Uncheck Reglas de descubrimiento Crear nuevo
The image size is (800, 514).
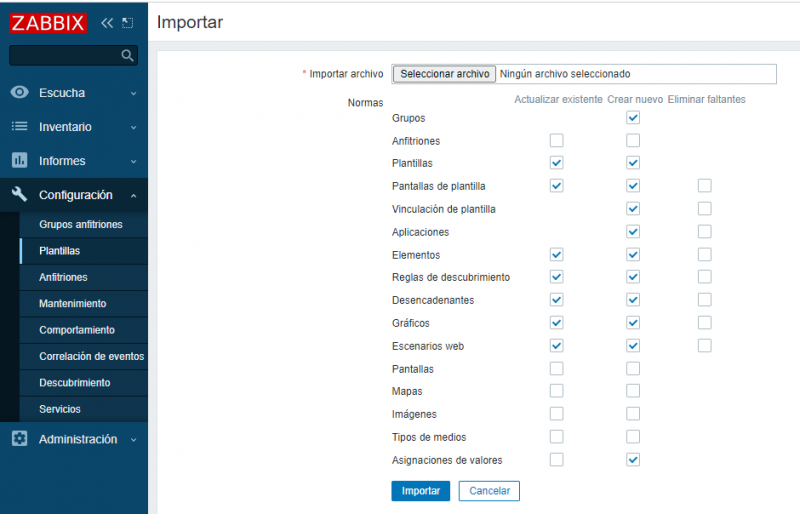(x=633, y=277)
